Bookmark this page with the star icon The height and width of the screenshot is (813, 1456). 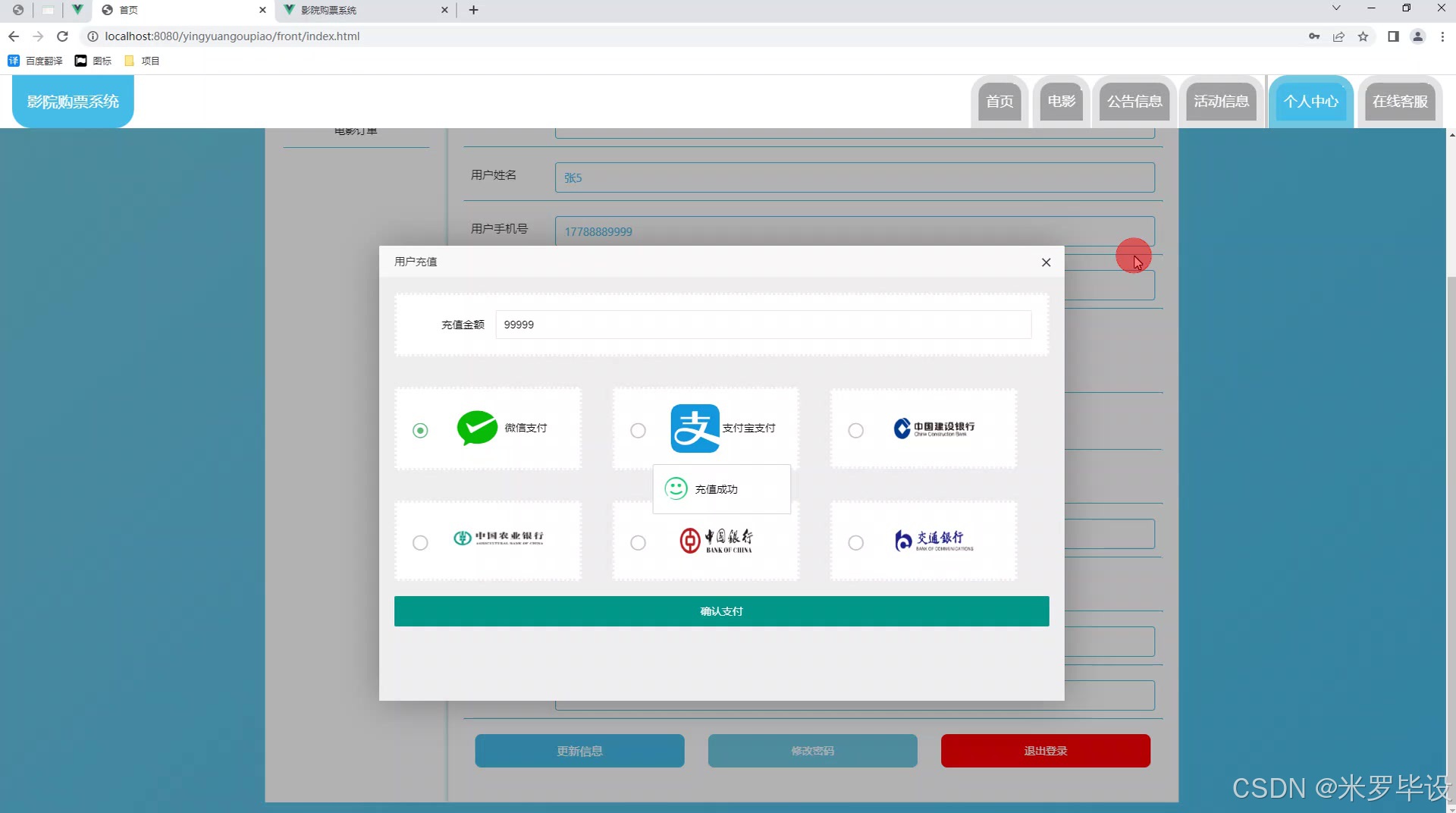pos(1363,36)
